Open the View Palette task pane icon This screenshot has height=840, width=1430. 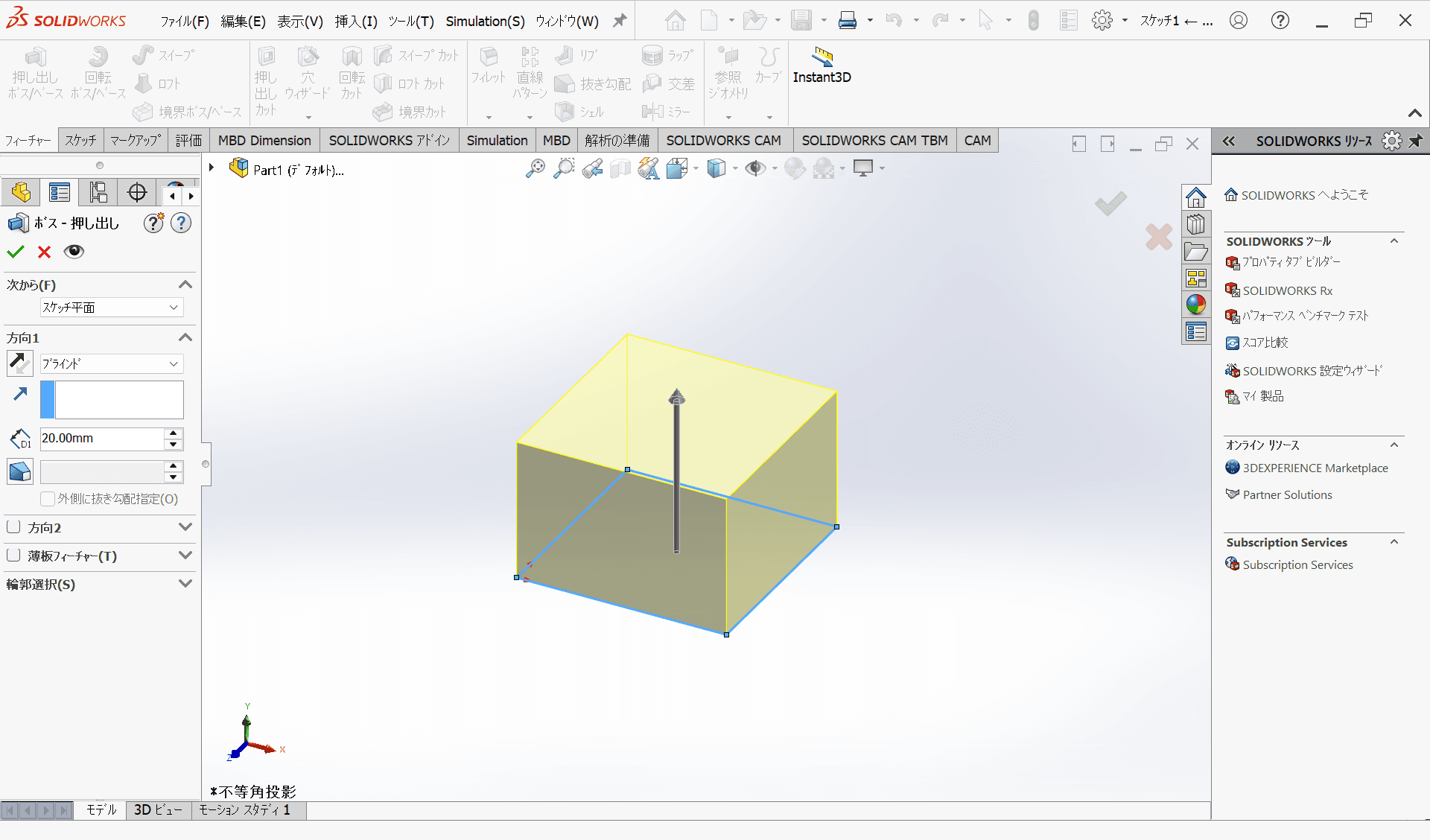1196,279
